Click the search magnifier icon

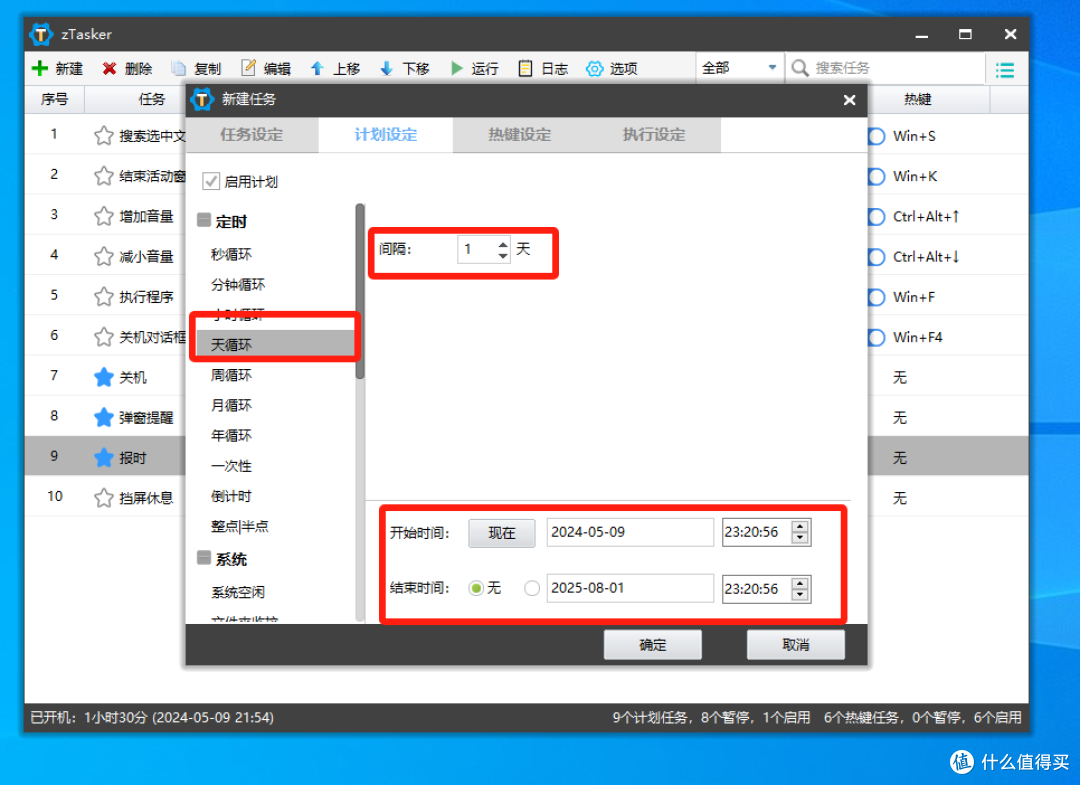coord(799,68)
